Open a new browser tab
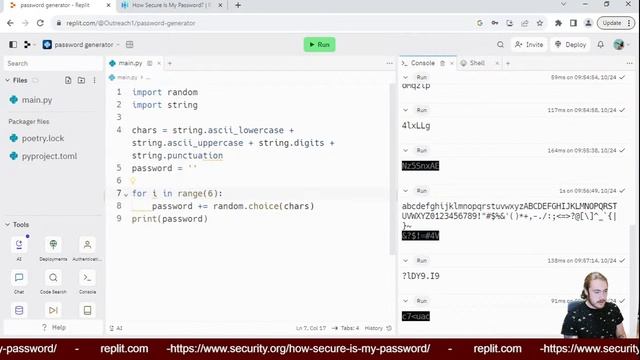This screenshot has width=640, height=360. click(x=238, y=5)
